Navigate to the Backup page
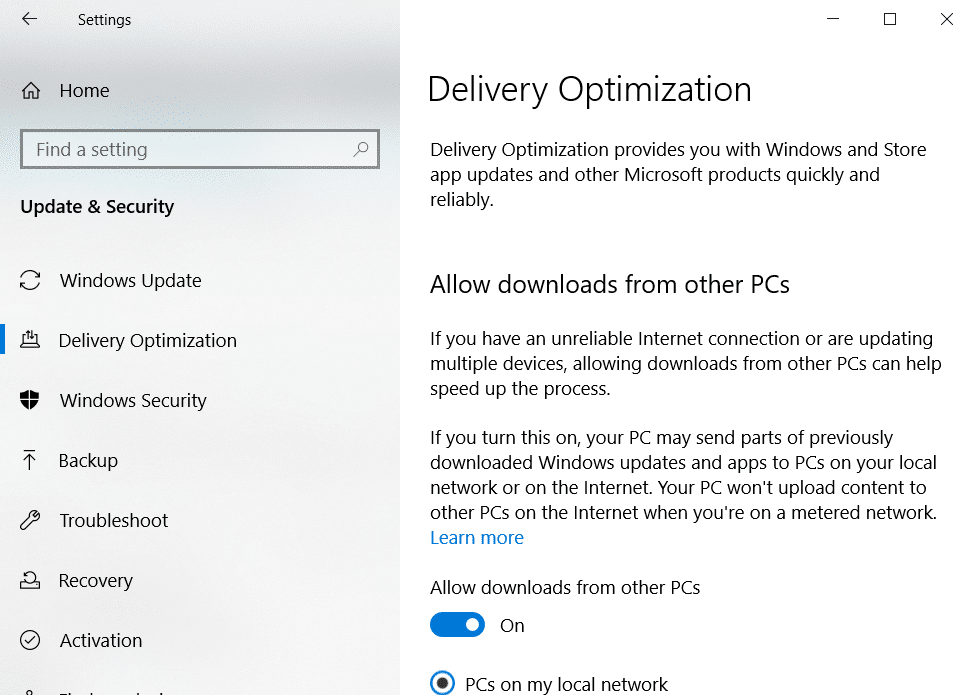The image size is (967, 695). pos(88,461)
